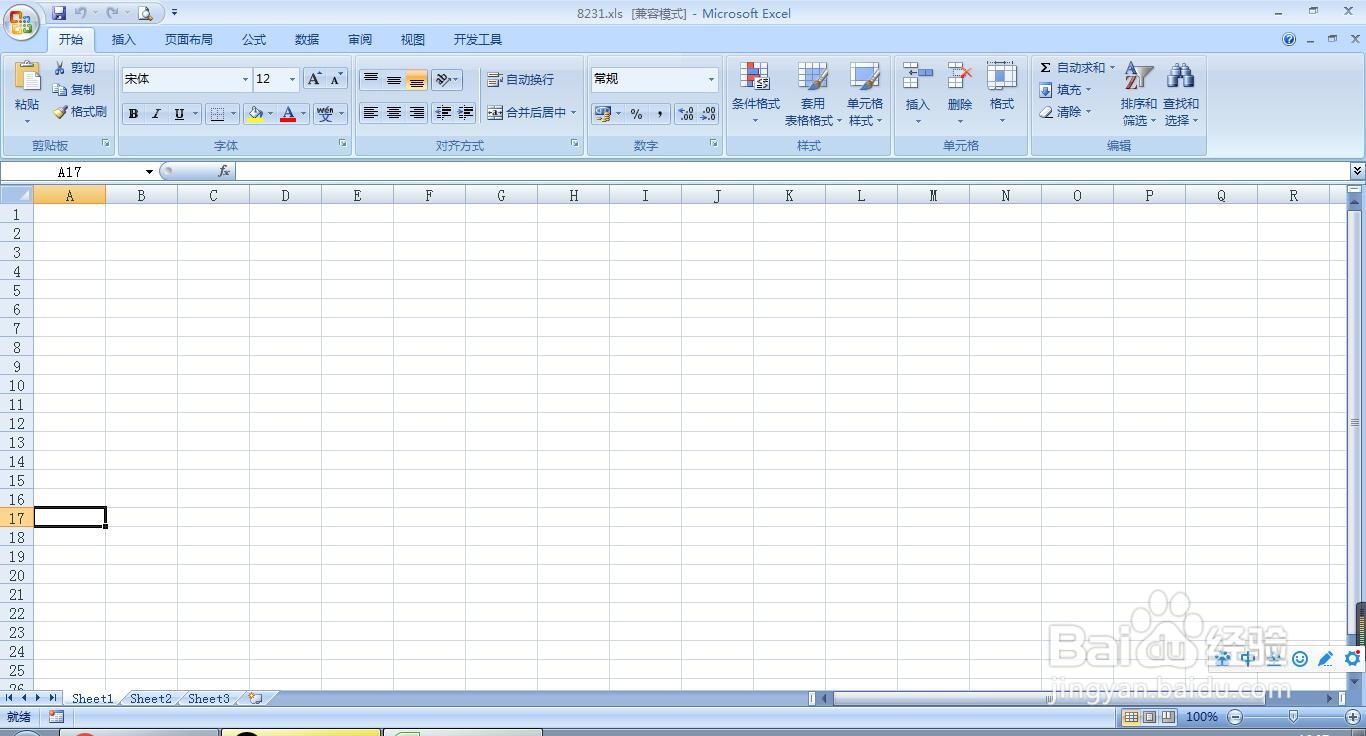Open Excel Help question mark
The width and height of the screenshot is (1366, 736).
click(1289, 40)
